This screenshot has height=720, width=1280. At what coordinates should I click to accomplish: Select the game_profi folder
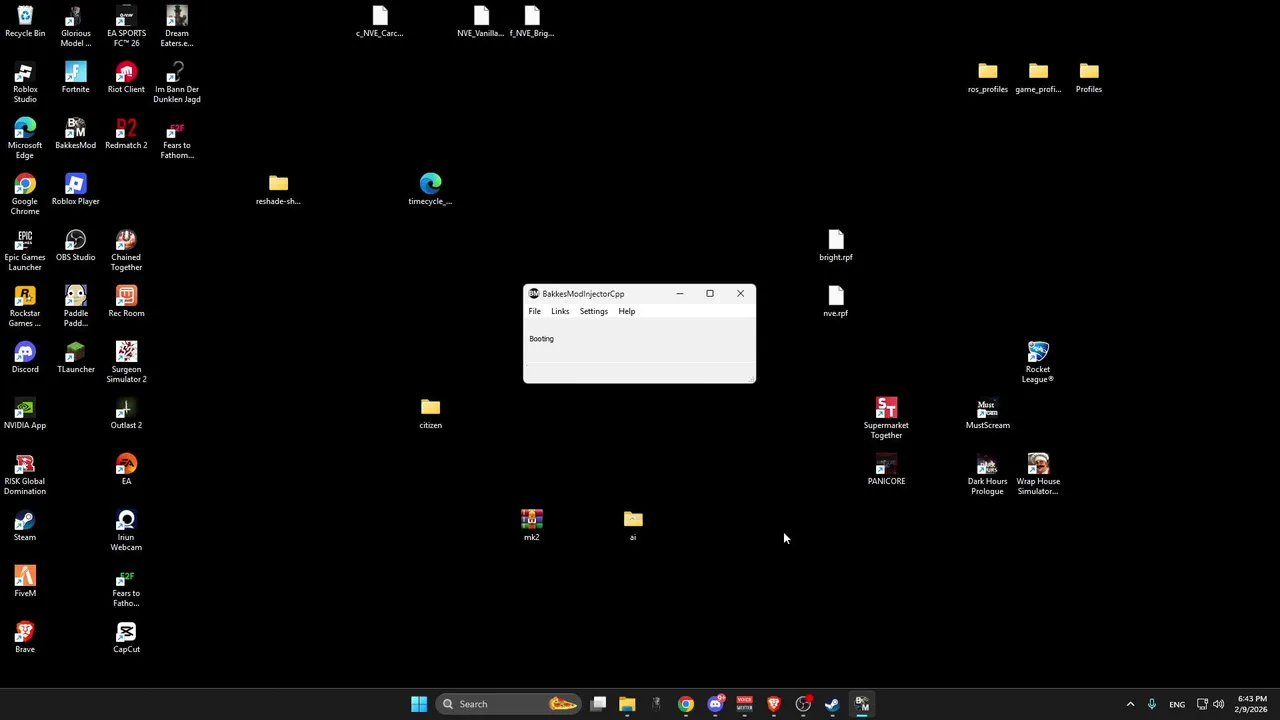1038,78
